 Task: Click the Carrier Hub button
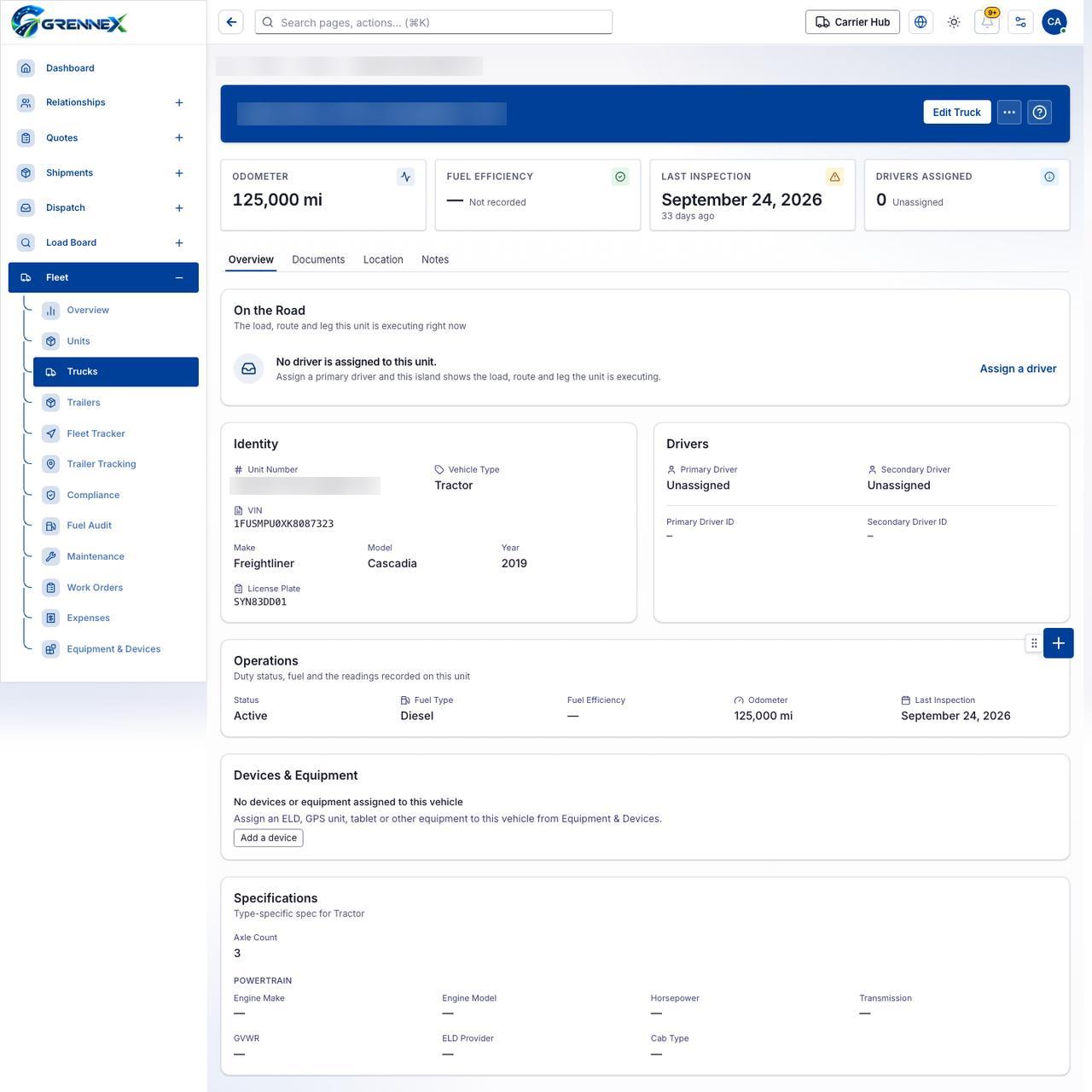[852, 22]
